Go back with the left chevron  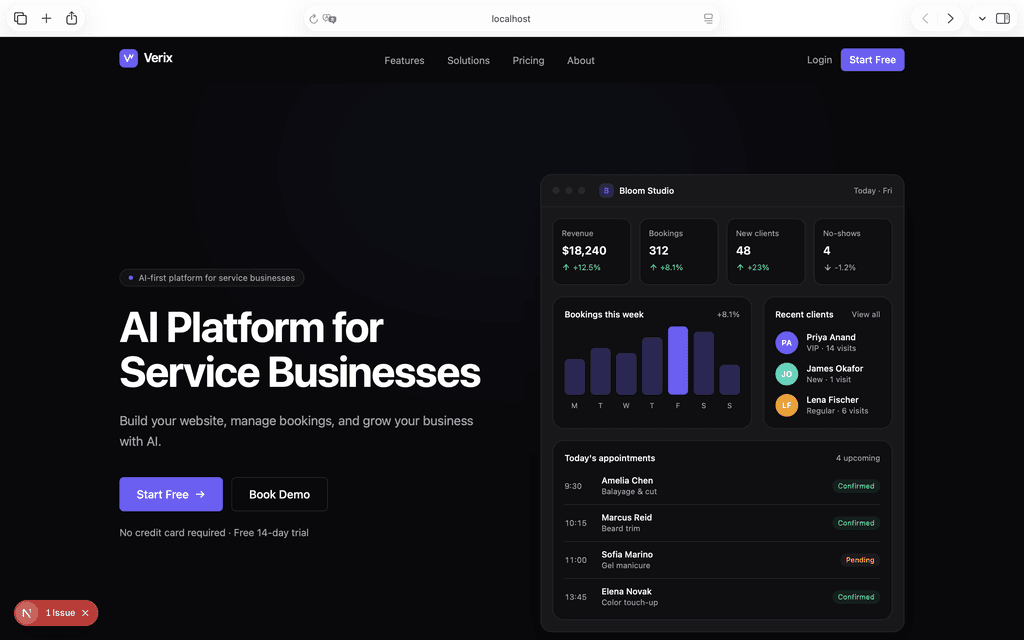[x=925, y=18]
